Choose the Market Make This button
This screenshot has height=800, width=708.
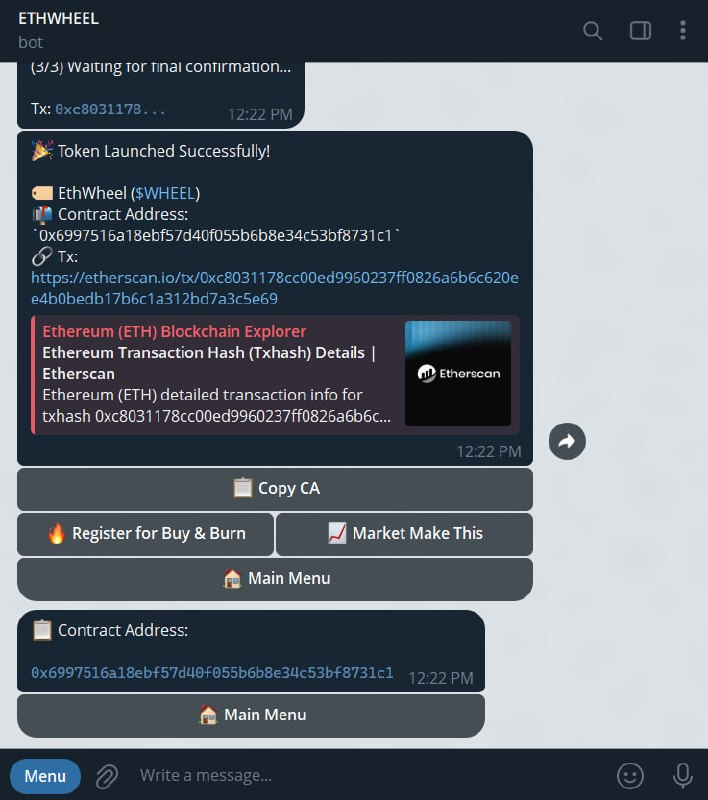[404, 534]
